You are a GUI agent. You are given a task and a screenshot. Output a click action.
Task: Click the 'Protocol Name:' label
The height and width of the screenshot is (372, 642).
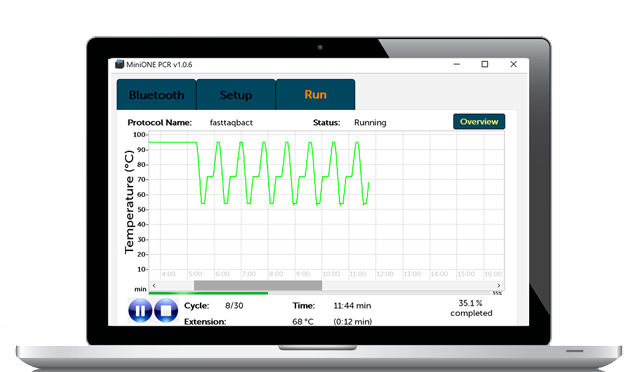(x=160, y=122)
